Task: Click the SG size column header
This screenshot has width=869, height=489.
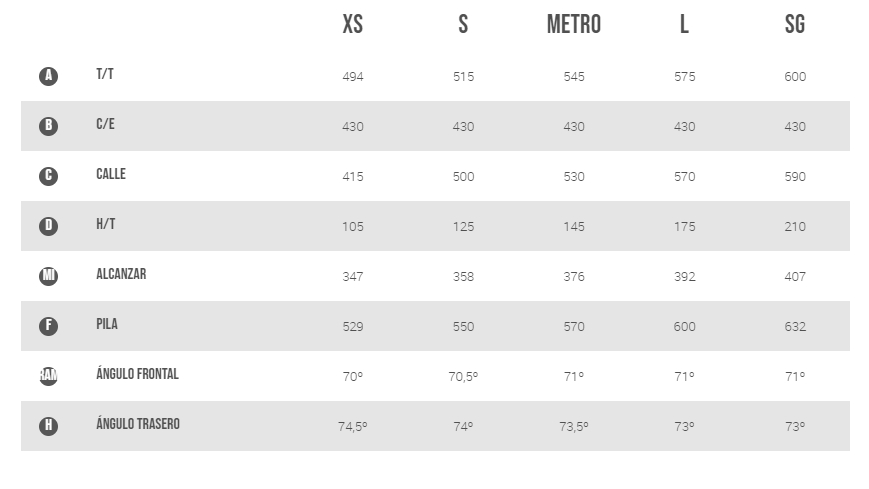Action: (795, 24)
